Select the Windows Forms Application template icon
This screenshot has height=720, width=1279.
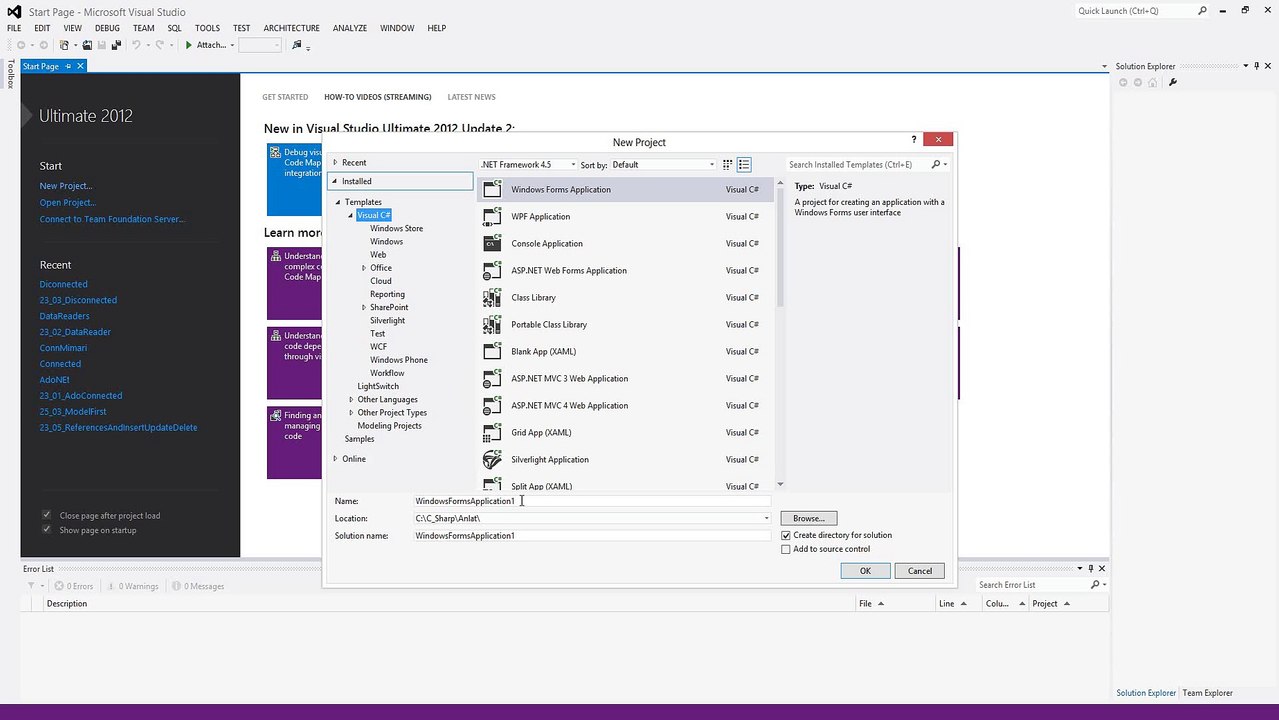click(x=491, y=189)
